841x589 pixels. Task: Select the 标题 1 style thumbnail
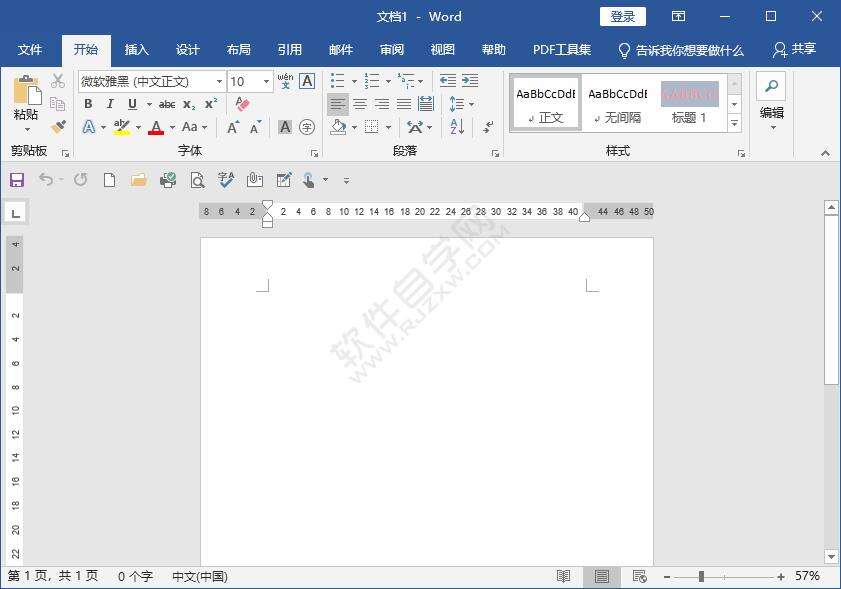[689, 104]
